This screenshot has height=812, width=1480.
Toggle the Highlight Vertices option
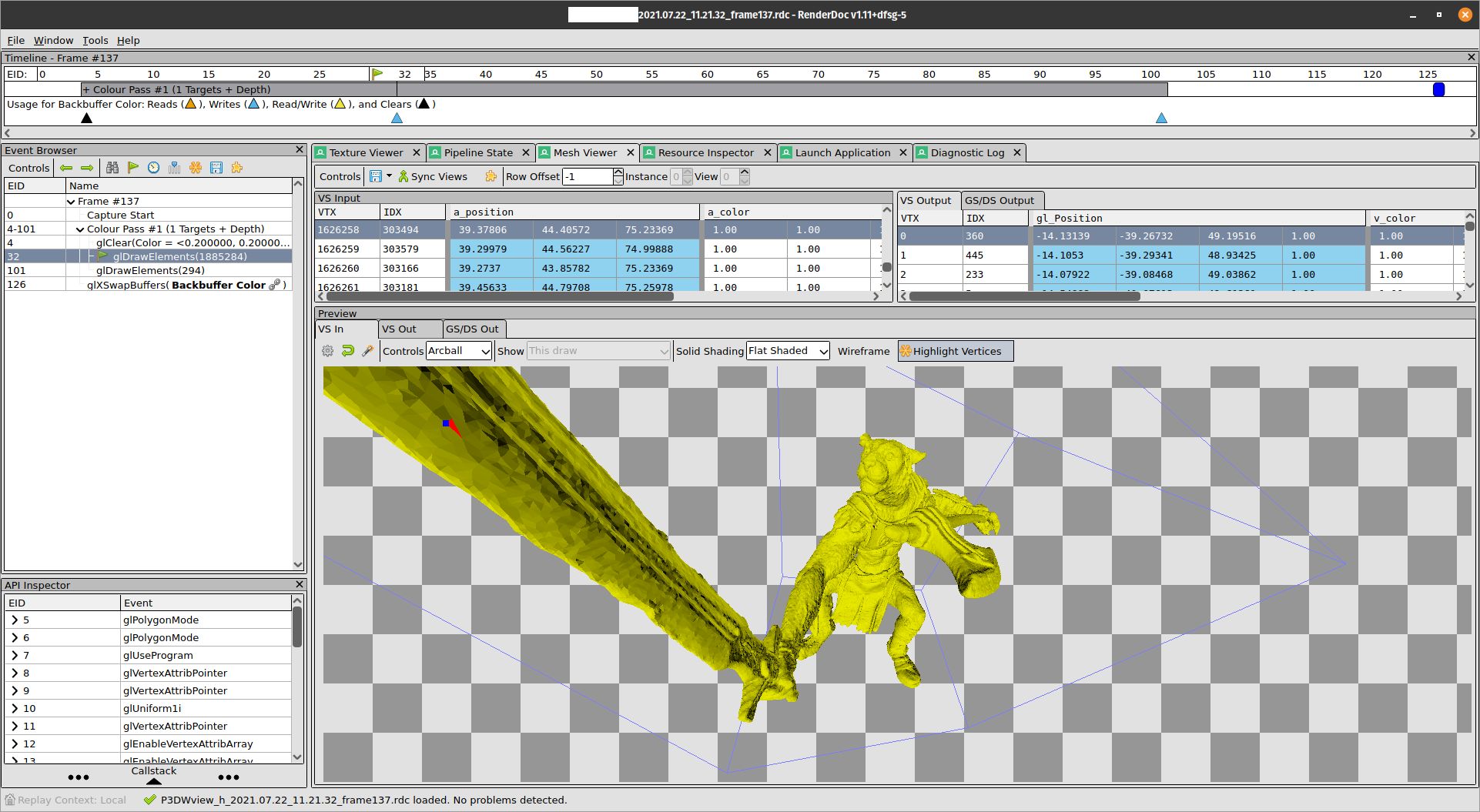point(955,351)
